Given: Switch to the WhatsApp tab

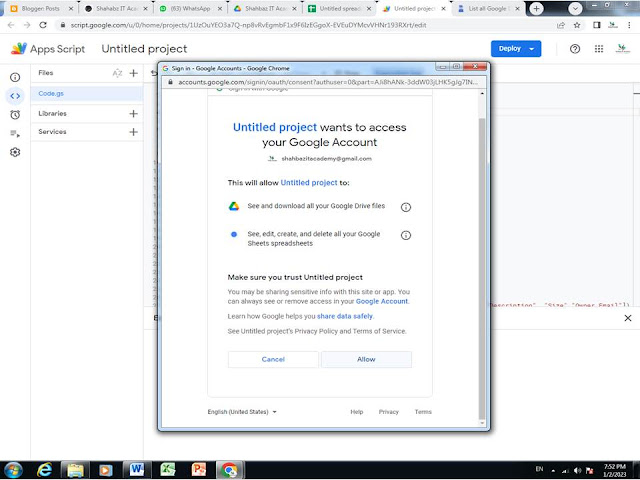Looking at the screenshot, I should [x=190, y=8].
